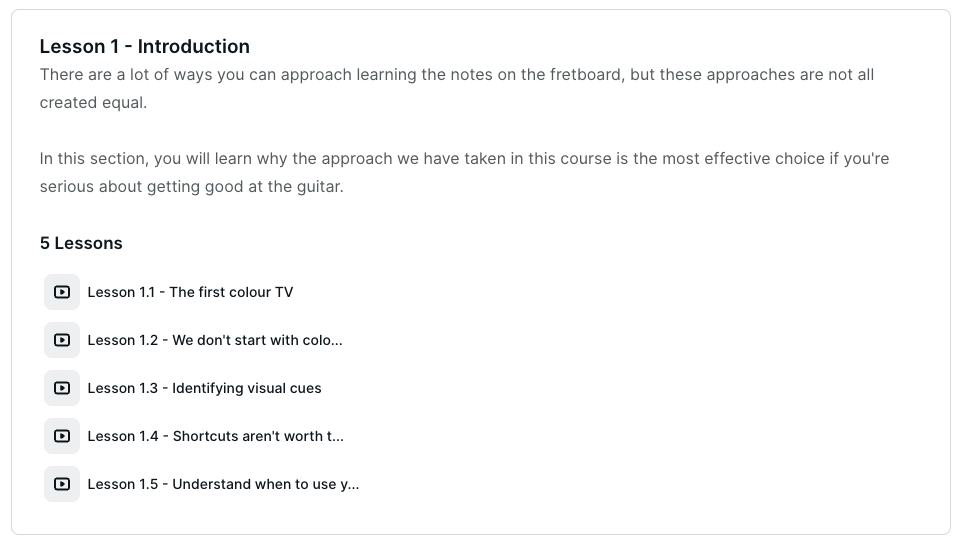
Task: Click the '5 Lessons' subheading
Action: [81, 243]
